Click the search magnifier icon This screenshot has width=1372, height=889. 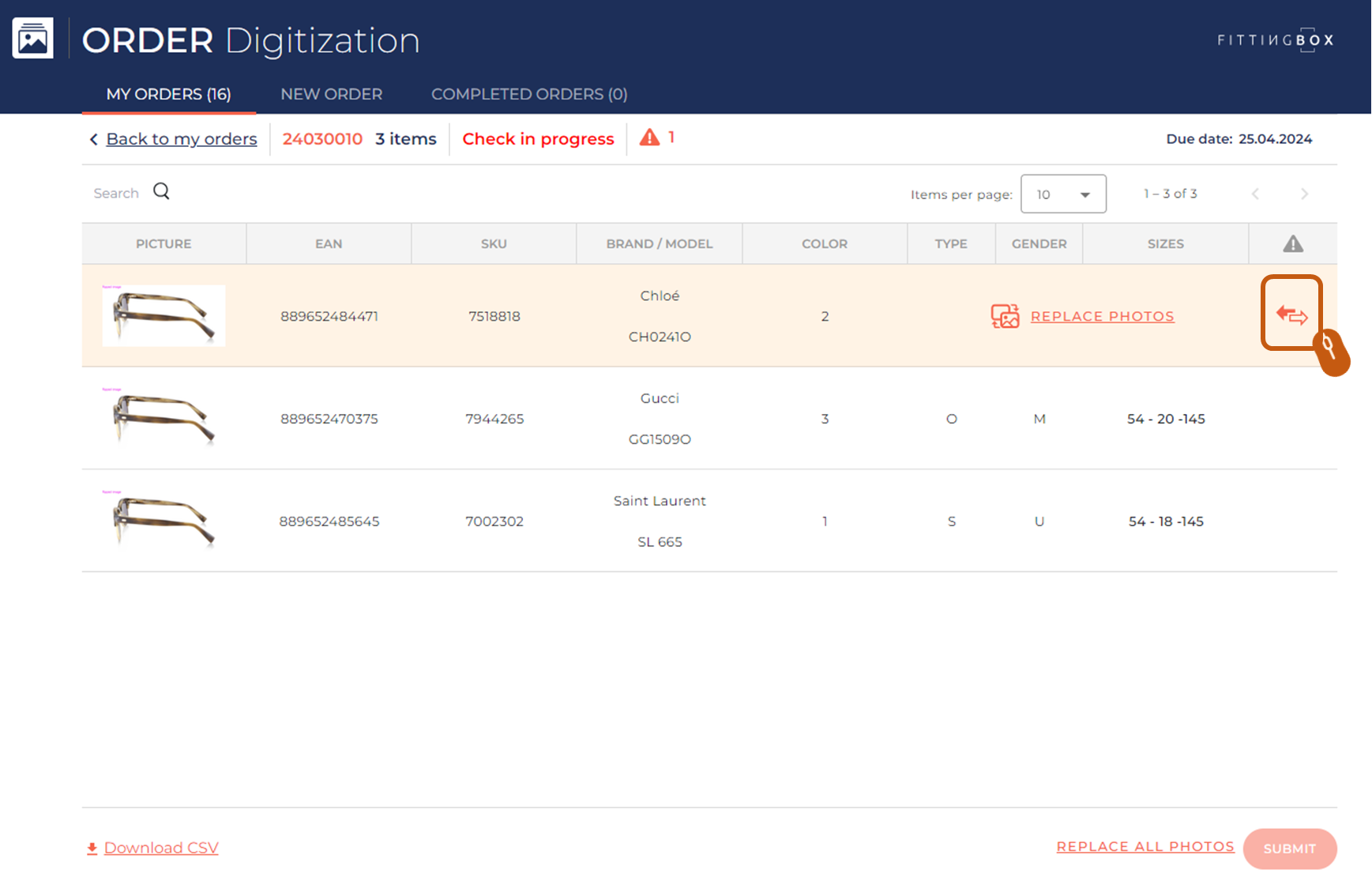point(161,191)
